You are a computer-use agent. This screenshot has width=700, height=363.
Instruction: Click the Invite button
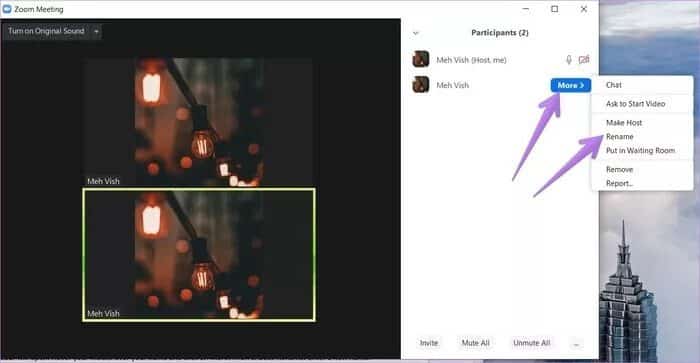point(429,343)
